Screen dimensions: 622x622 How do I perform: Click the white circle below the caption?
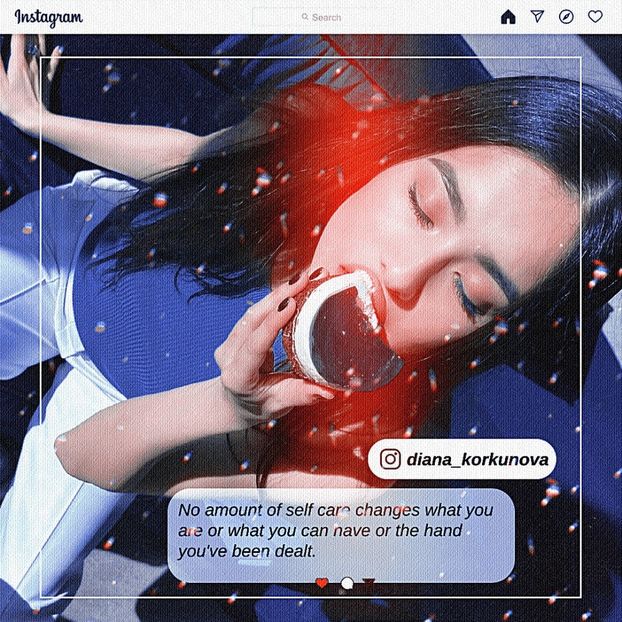347,583
